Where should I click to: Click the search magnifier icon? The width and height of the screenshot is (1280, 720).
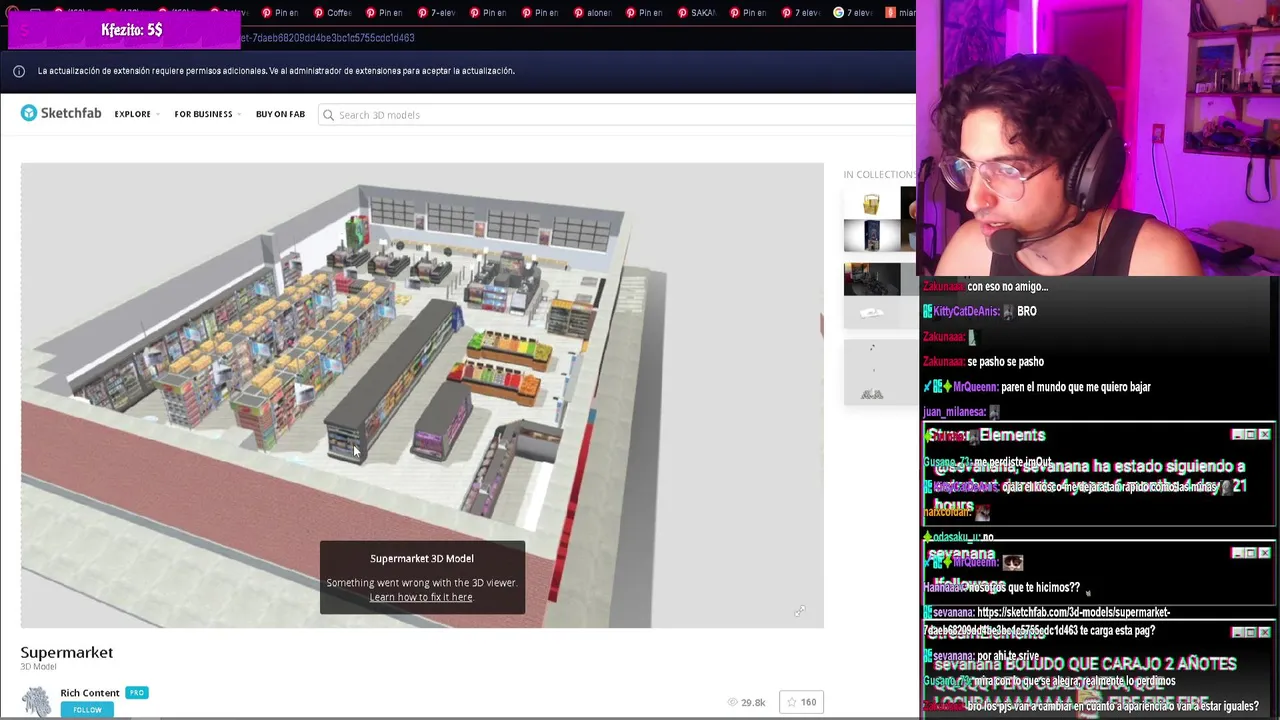(328, 115)
